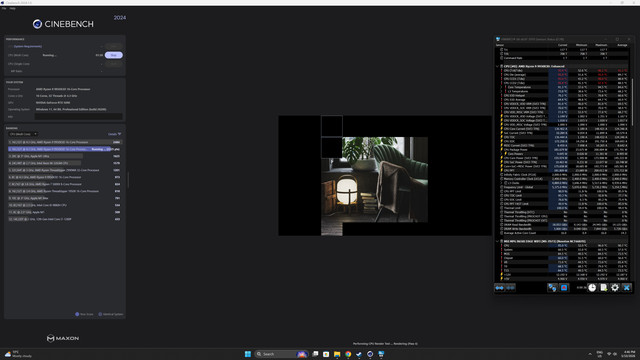Select the Average Active Core Count row
This screenshot has width=640, height=360.
564,233
